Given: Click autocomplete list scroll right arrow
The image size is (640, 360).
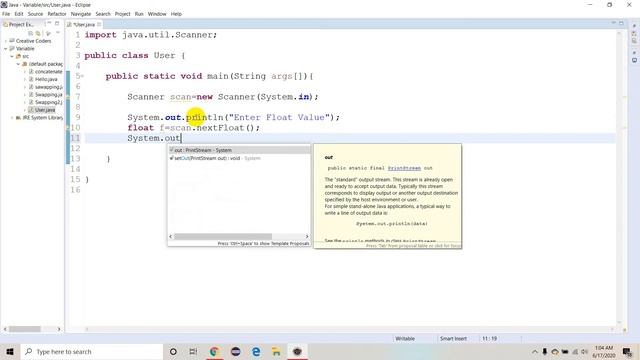Looking at the screenshot, I should (307, 236).
